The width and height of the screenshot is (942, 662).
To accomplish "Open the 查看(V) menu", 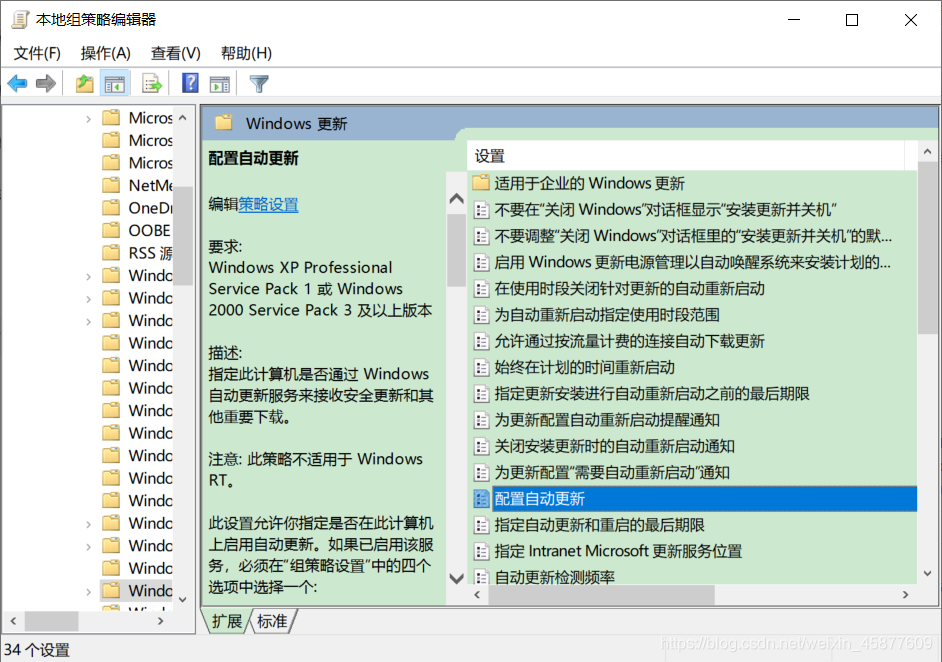I will [175, 52].
